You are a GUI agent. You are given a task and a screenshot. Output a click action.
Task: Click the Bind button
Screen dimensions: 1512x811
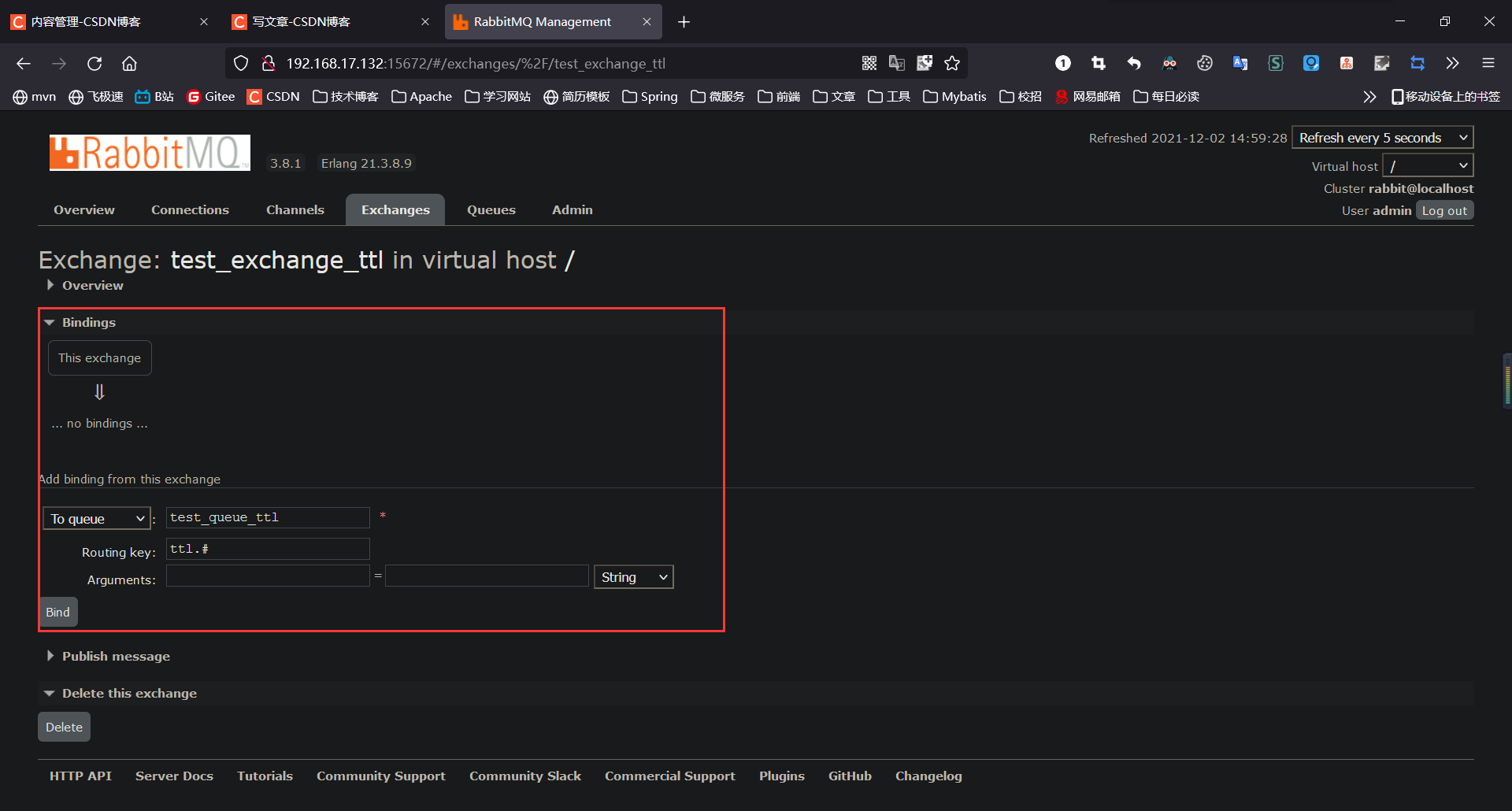point(57,612)
